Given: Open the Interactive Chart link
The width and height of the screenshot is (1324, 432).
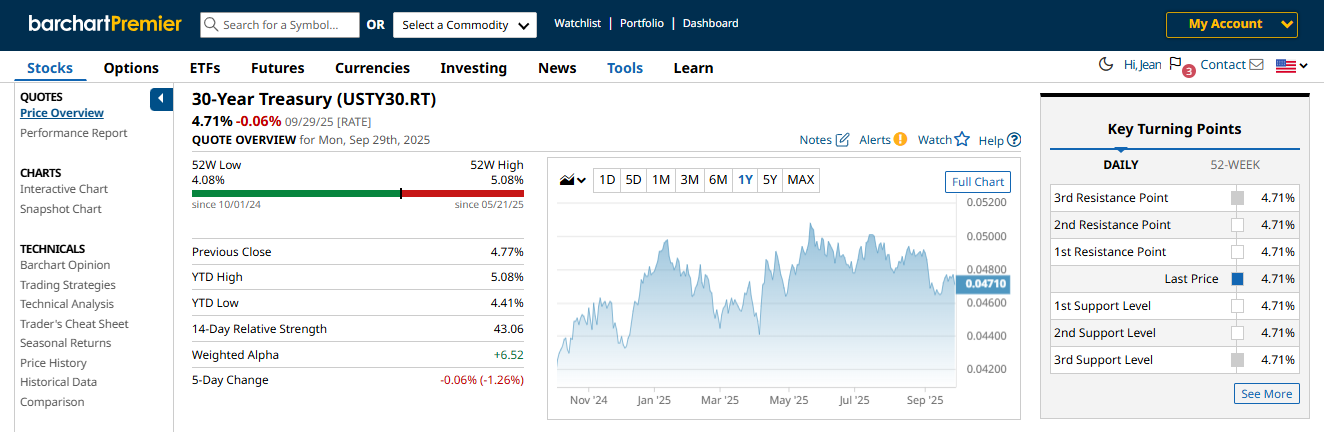Looking at the screenshot, I should pyautogui.click(x=64, y=189).
